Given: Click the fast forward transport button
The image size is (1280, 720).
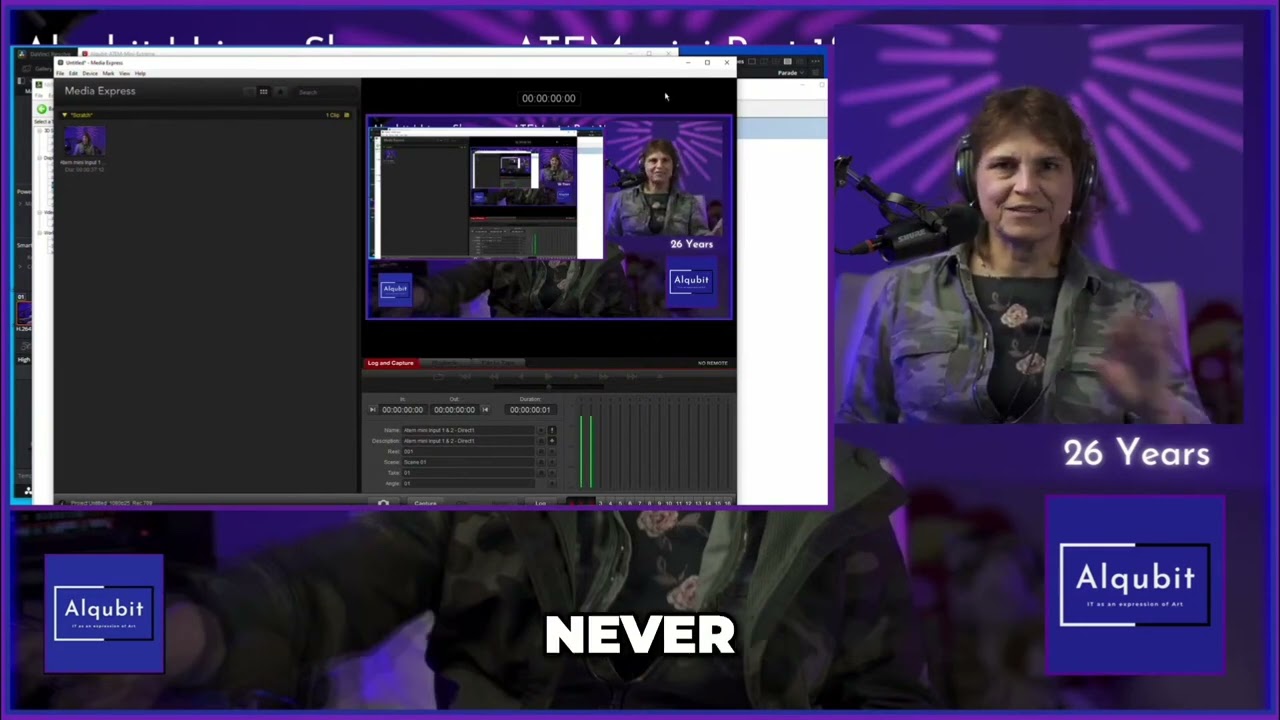Looking at the screenshot, I should pyautogui.click(x=603, y=376).
